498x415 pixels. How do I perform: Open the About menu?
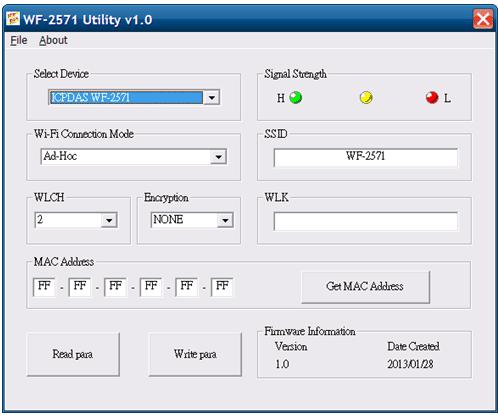coord(53,40)
